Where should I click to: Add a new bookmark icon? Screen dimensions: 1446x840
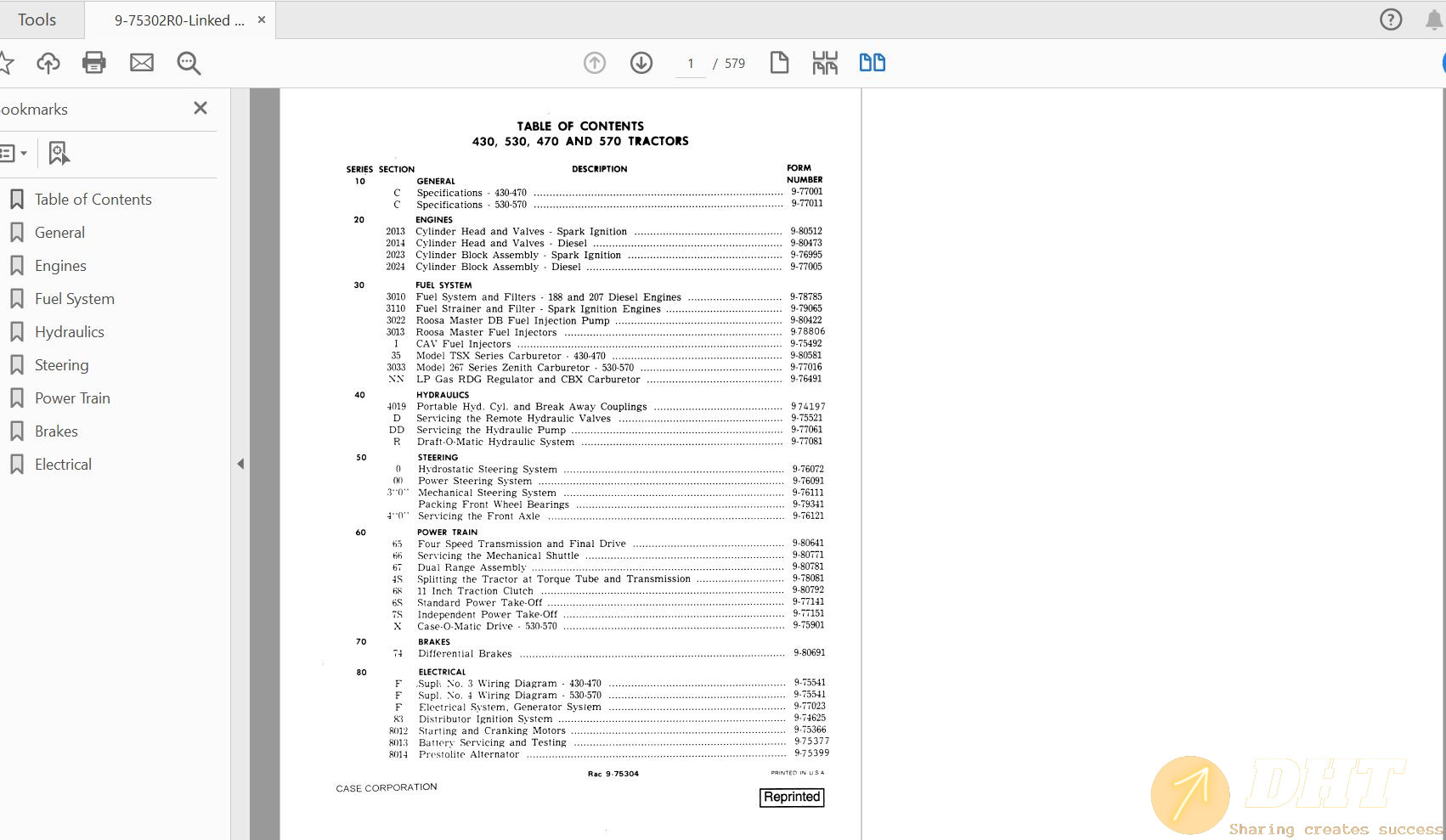58,154
